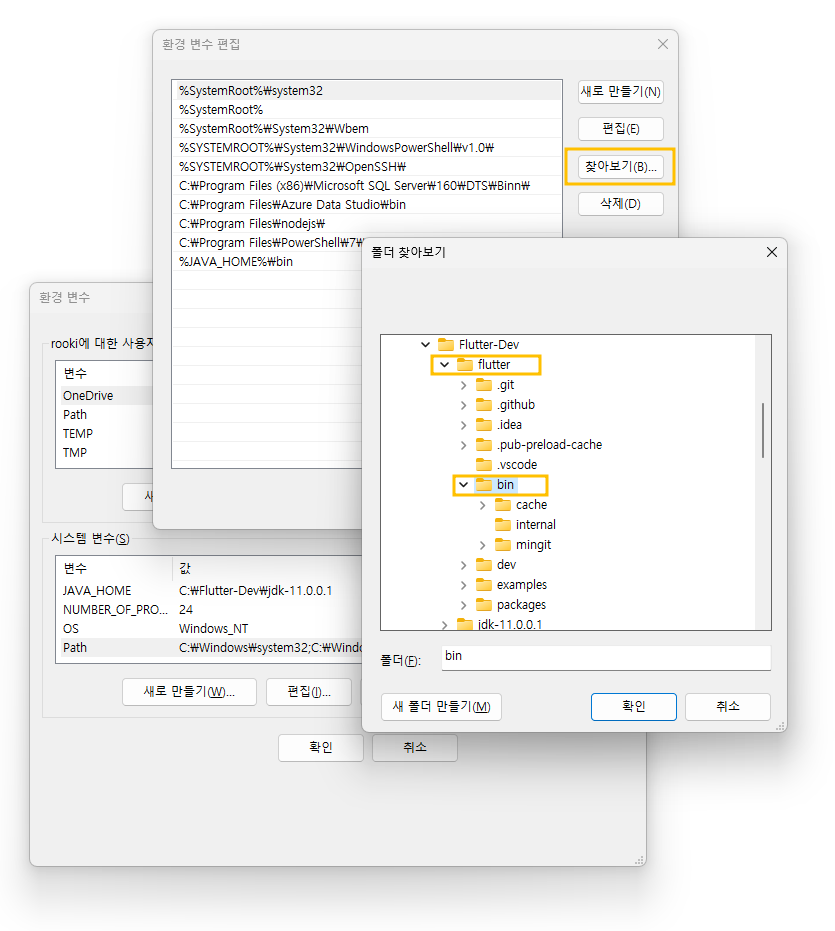Click the 폴더(F) text field
The image size is (835, 931).
(x=606, y=658)
